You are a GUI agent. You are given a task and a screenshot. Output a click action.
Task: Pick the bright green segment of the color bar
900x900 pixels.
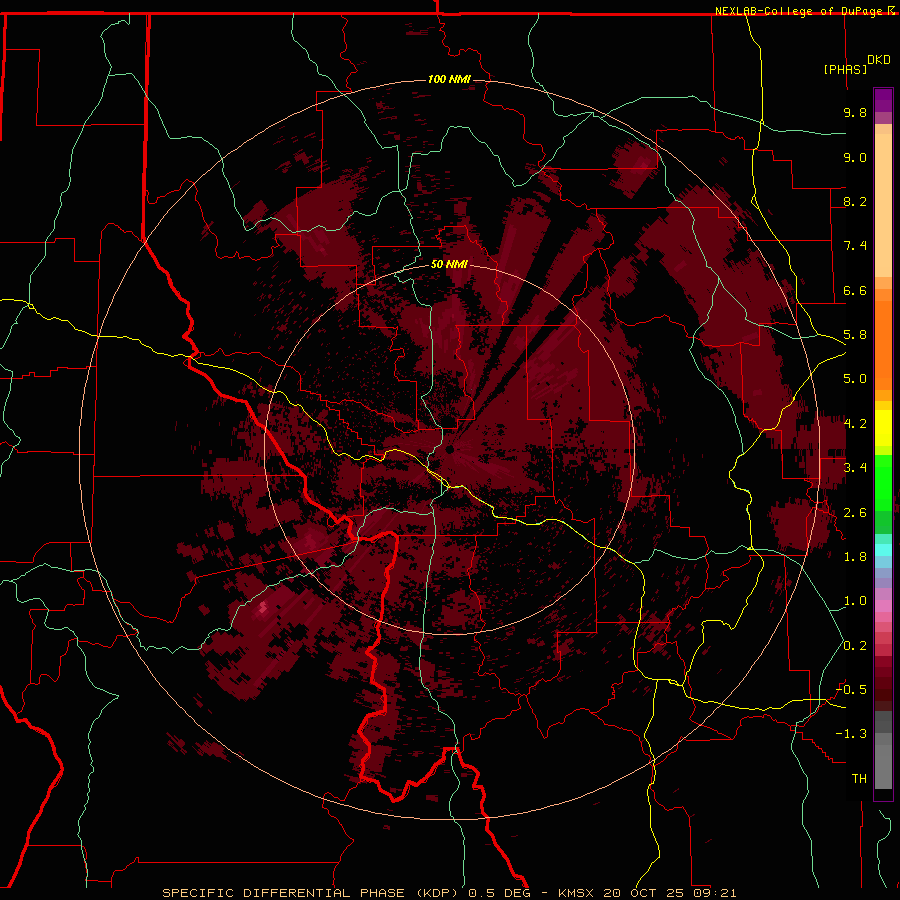pos(883,483)
